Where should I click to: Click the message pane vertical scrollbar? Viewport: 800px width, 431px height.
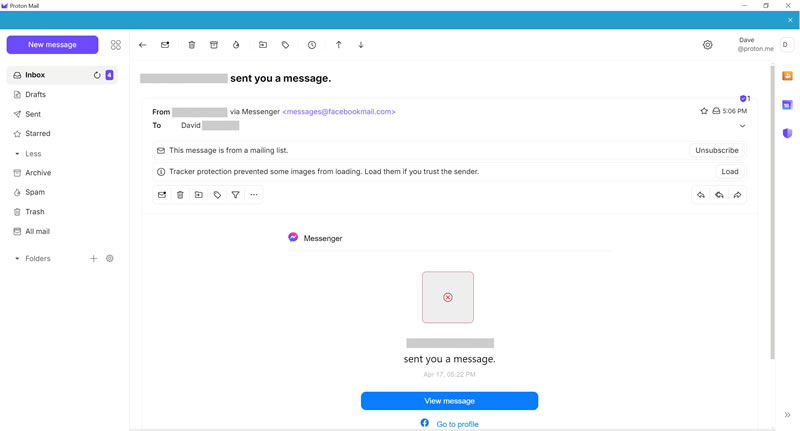(772, 212)
